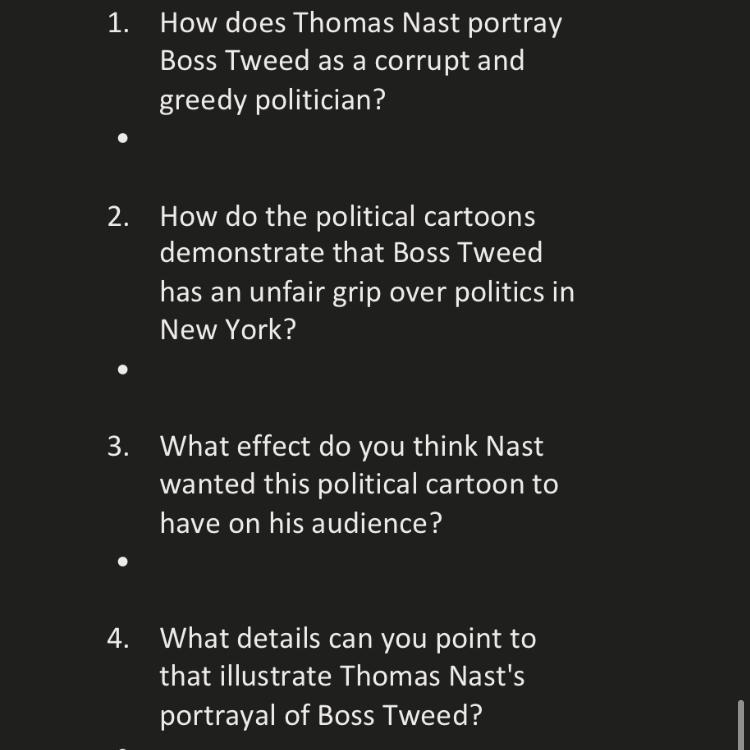The height and width of the screenshot is (750, 750).
Task: Place cursor after "greedy politician?"
Action: 386,100
